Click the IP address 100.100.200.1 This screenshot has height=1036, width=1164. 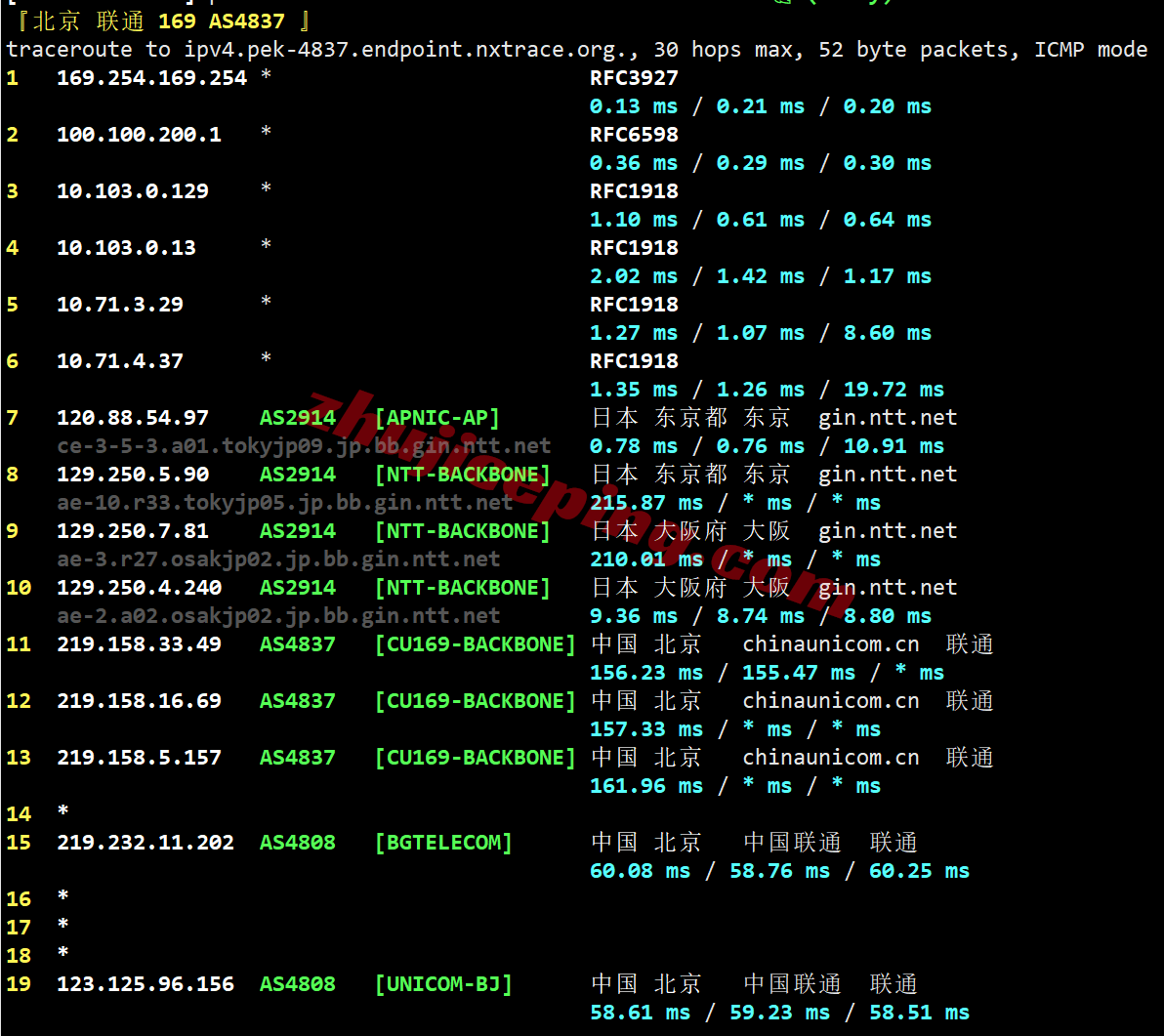point(139,135)
